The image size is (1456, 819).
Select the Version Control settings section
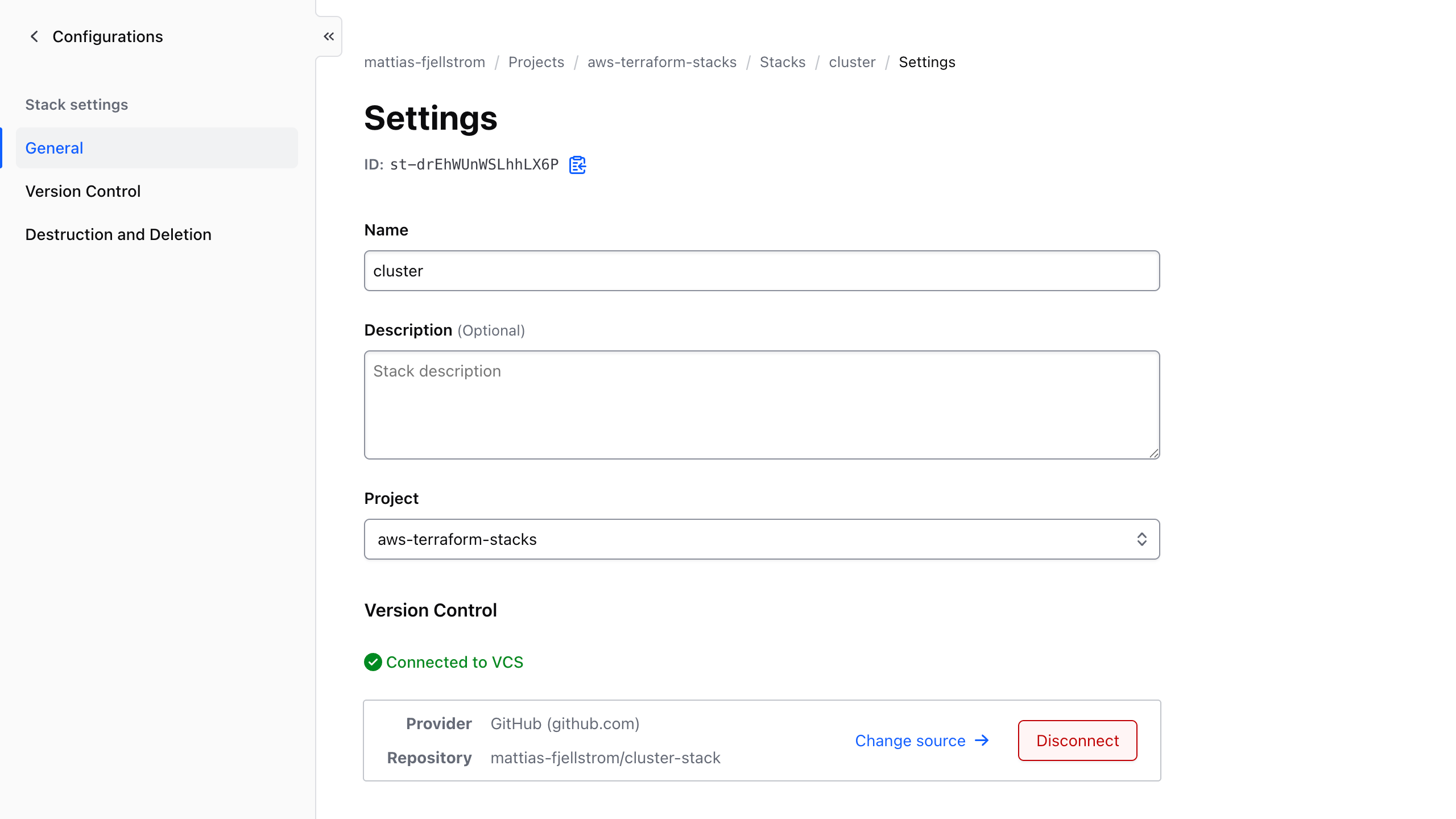[82, 191]
